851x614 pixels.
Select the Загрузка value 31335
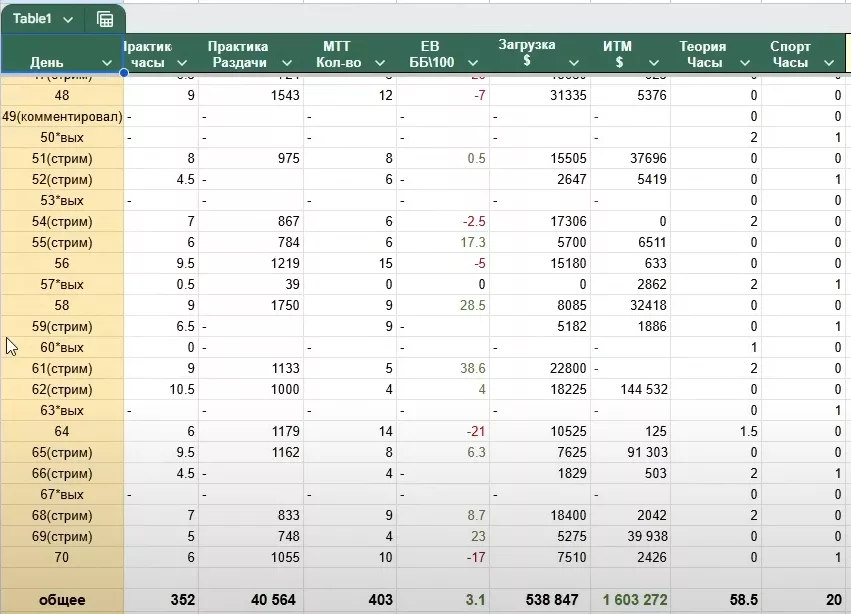pos(568,96)
